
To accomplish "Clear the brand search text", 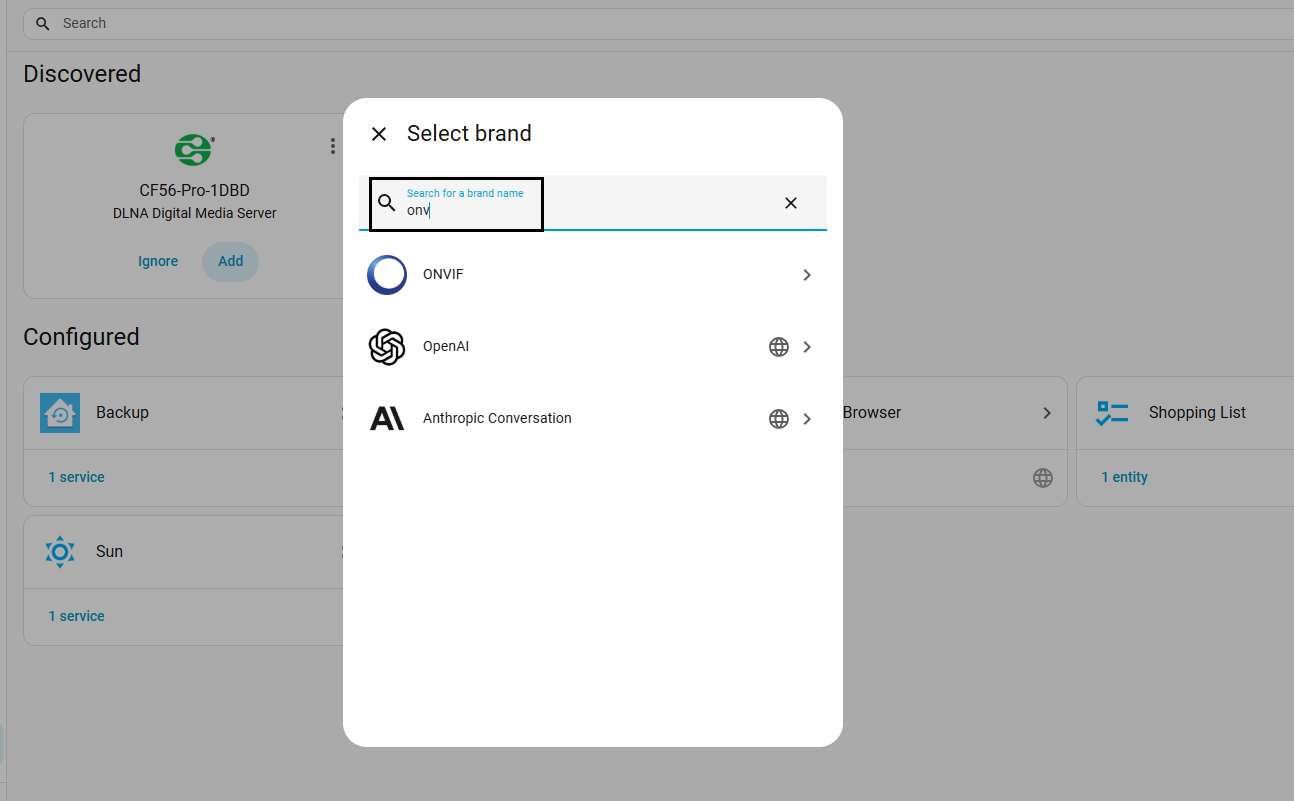I will (791, 203).
